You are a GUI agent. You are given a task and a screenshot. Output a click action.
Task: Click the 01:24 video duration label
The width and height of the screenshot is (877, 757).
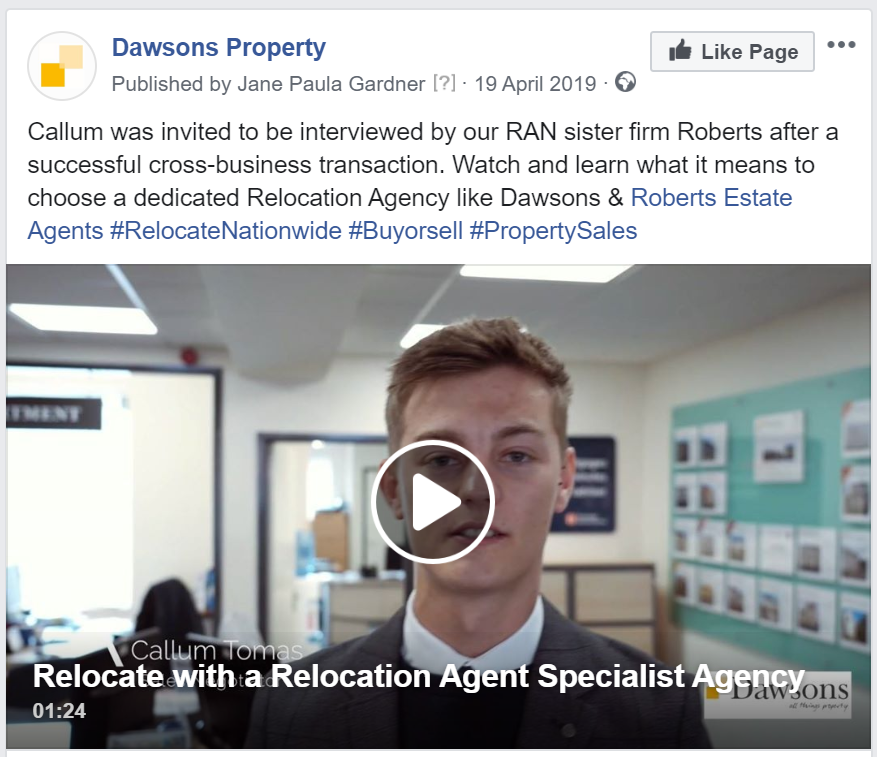click(x=59, y=711)
